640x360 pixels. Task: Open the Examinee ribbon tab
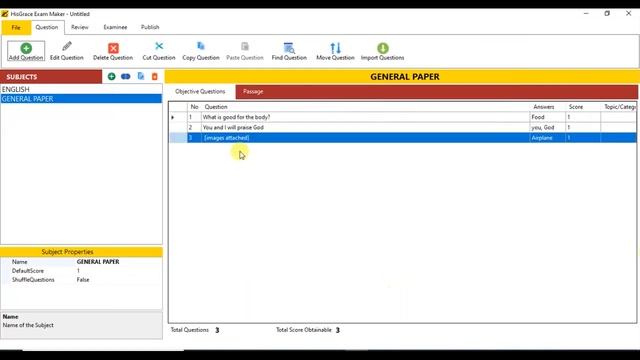coord(115,27)
